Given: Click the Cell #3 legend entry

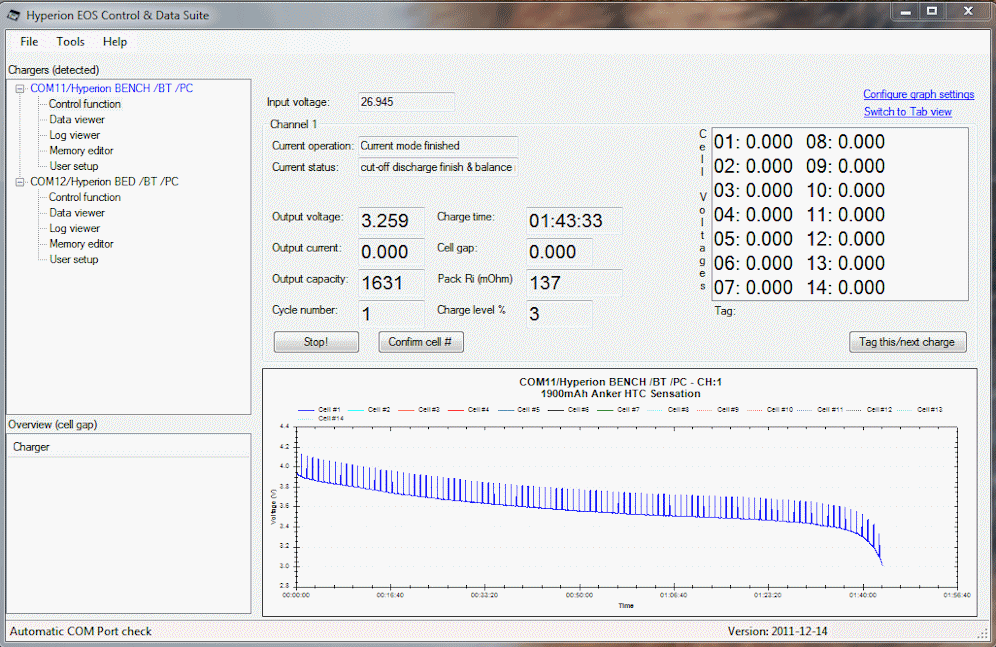Looking at the screenshot, I should [x=429, y=409].
